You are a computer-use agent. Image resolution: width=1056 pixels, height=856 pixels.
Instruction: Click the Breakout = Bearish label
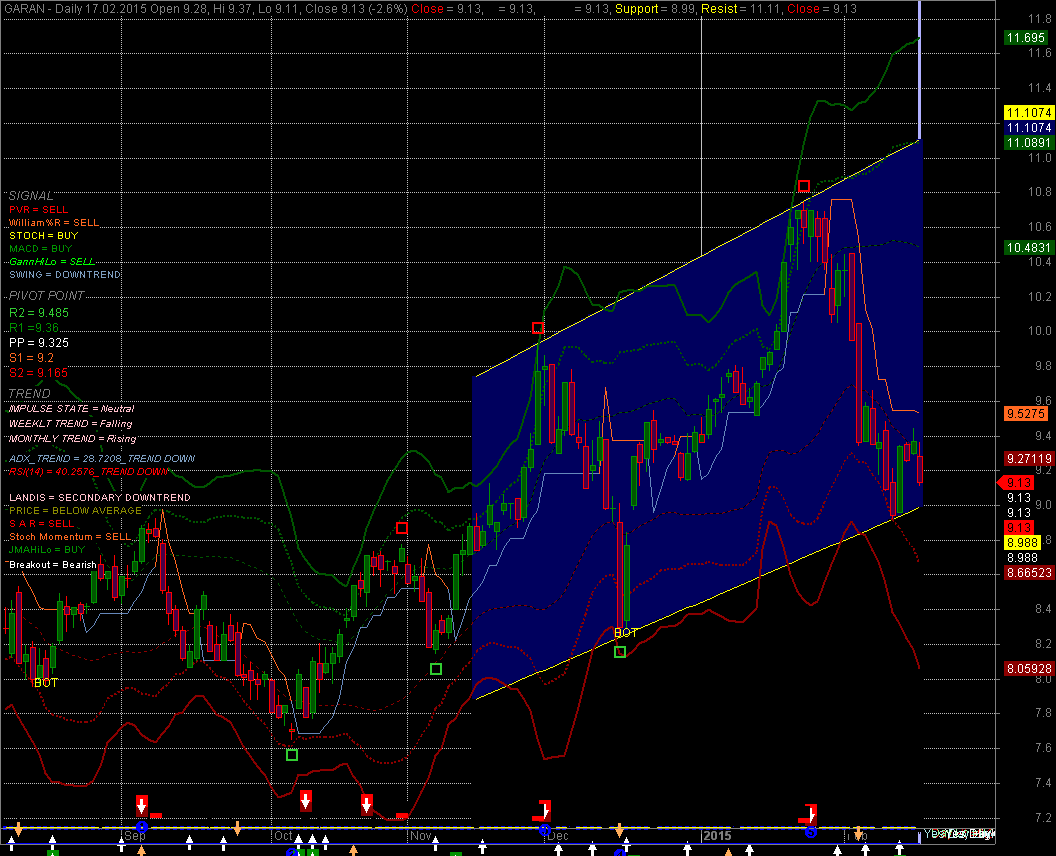tap(53, 565)
